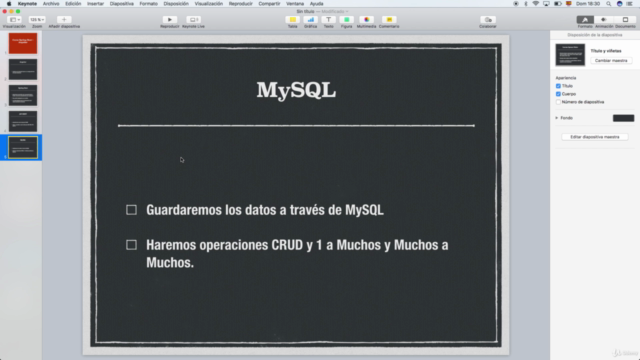Open the Animación inspector panel
The width and height of the screenshot is (640, 360).
click(604, 20)
